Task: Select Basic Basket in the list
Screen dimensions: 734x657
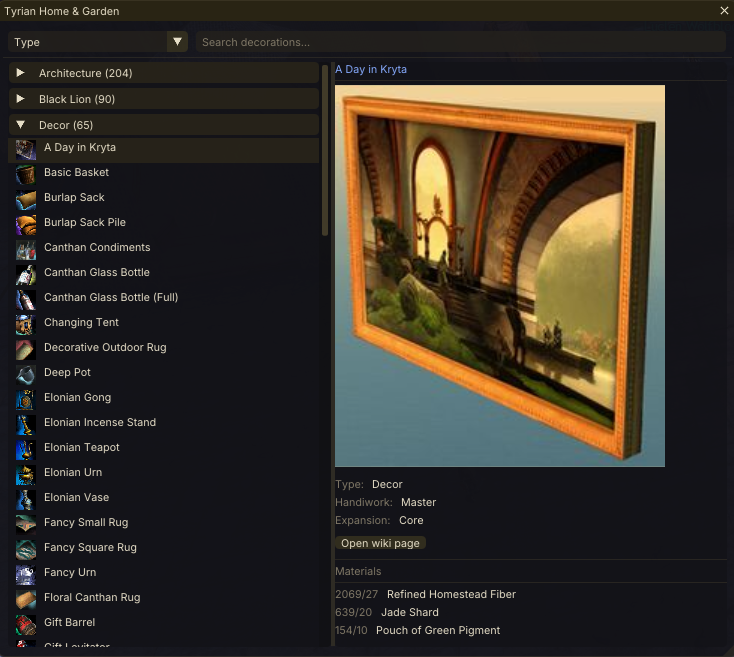Action: click(x=164, y=175)
